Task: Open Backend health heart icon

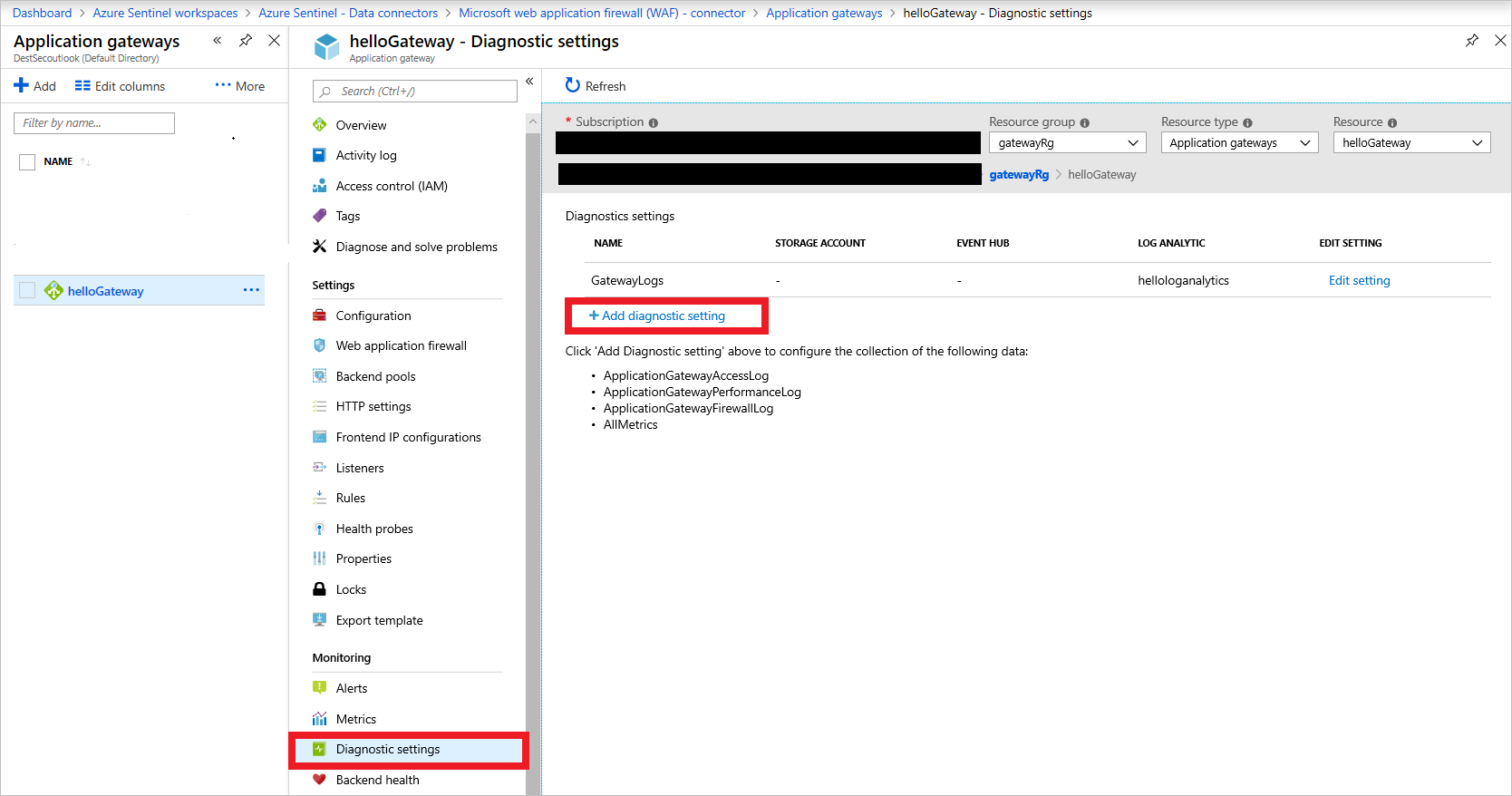Action: pyautogui.click(x=319, y=780)
